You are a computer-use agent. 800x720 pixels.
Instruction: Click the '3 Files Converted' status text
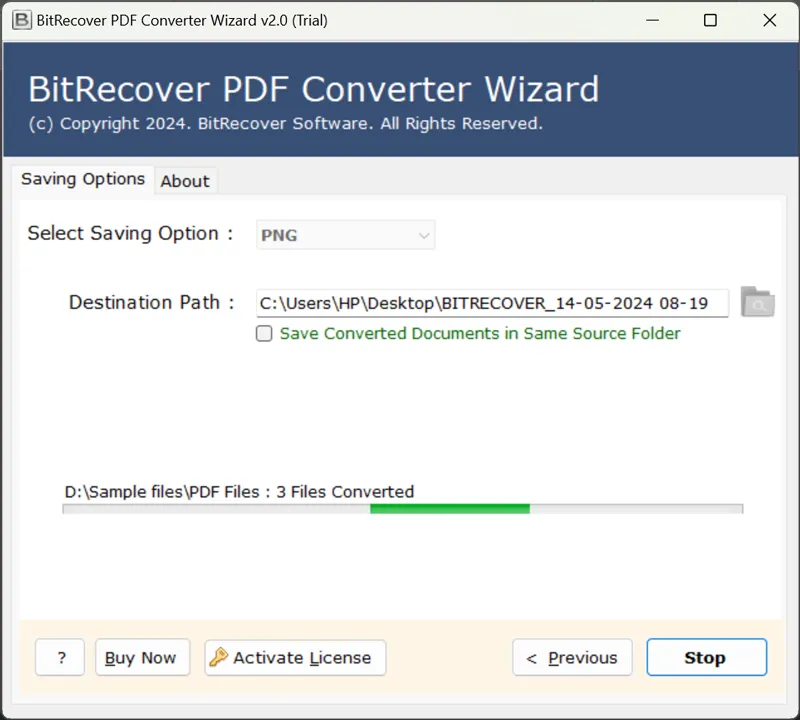(x=345, y=492)
